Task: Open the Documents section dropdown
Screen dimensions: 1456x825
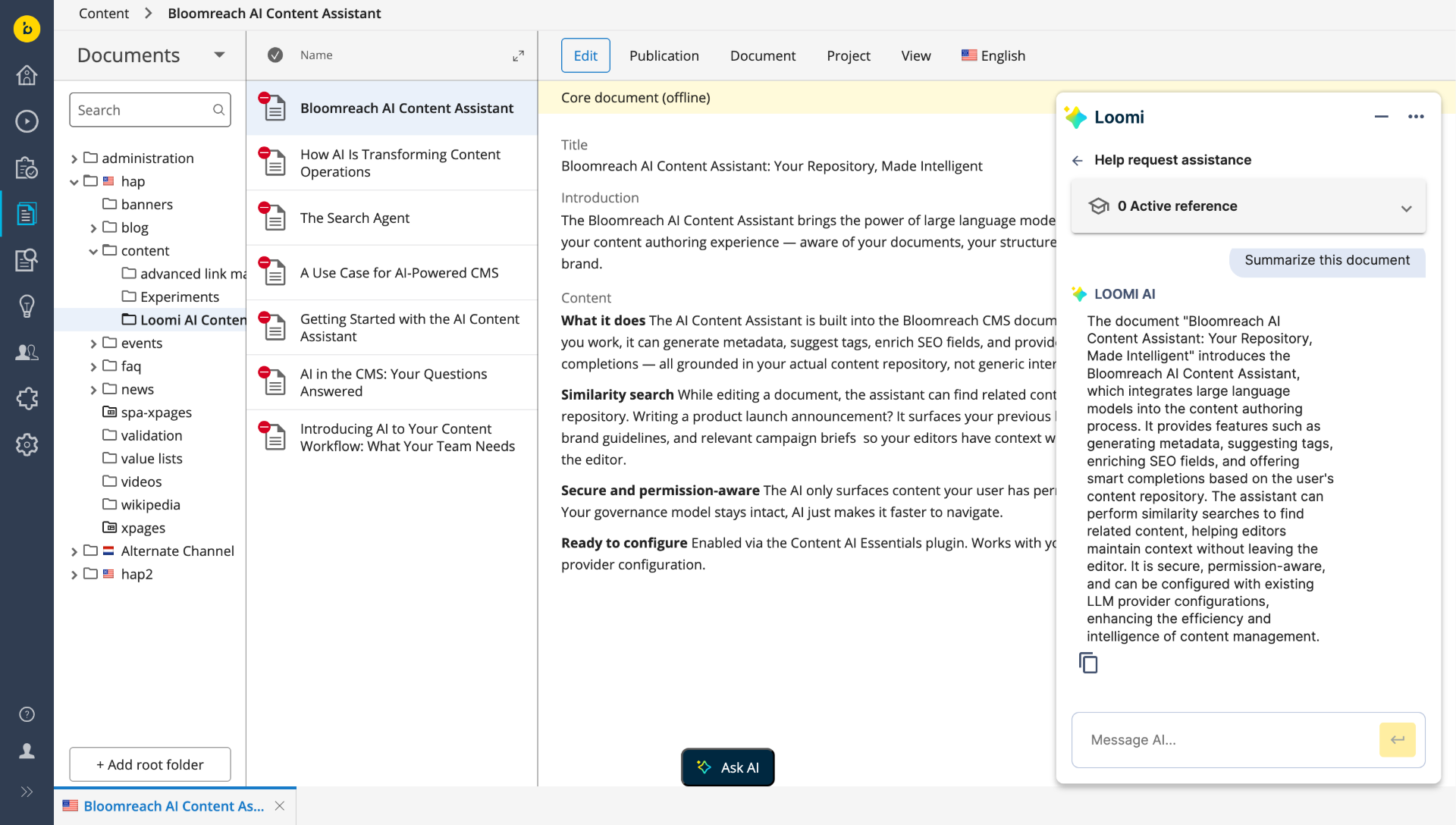Action: (x=219, y=55)
